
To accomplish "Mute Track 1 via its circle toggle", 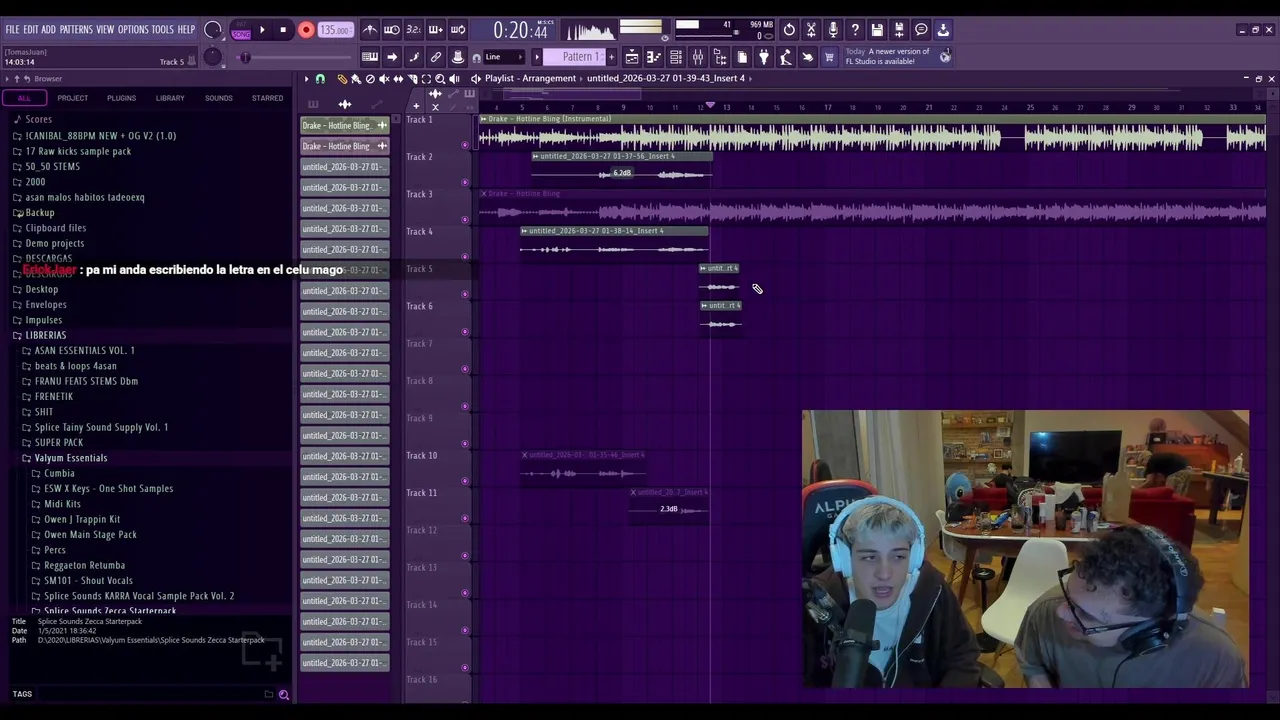I will click(465, 145).
